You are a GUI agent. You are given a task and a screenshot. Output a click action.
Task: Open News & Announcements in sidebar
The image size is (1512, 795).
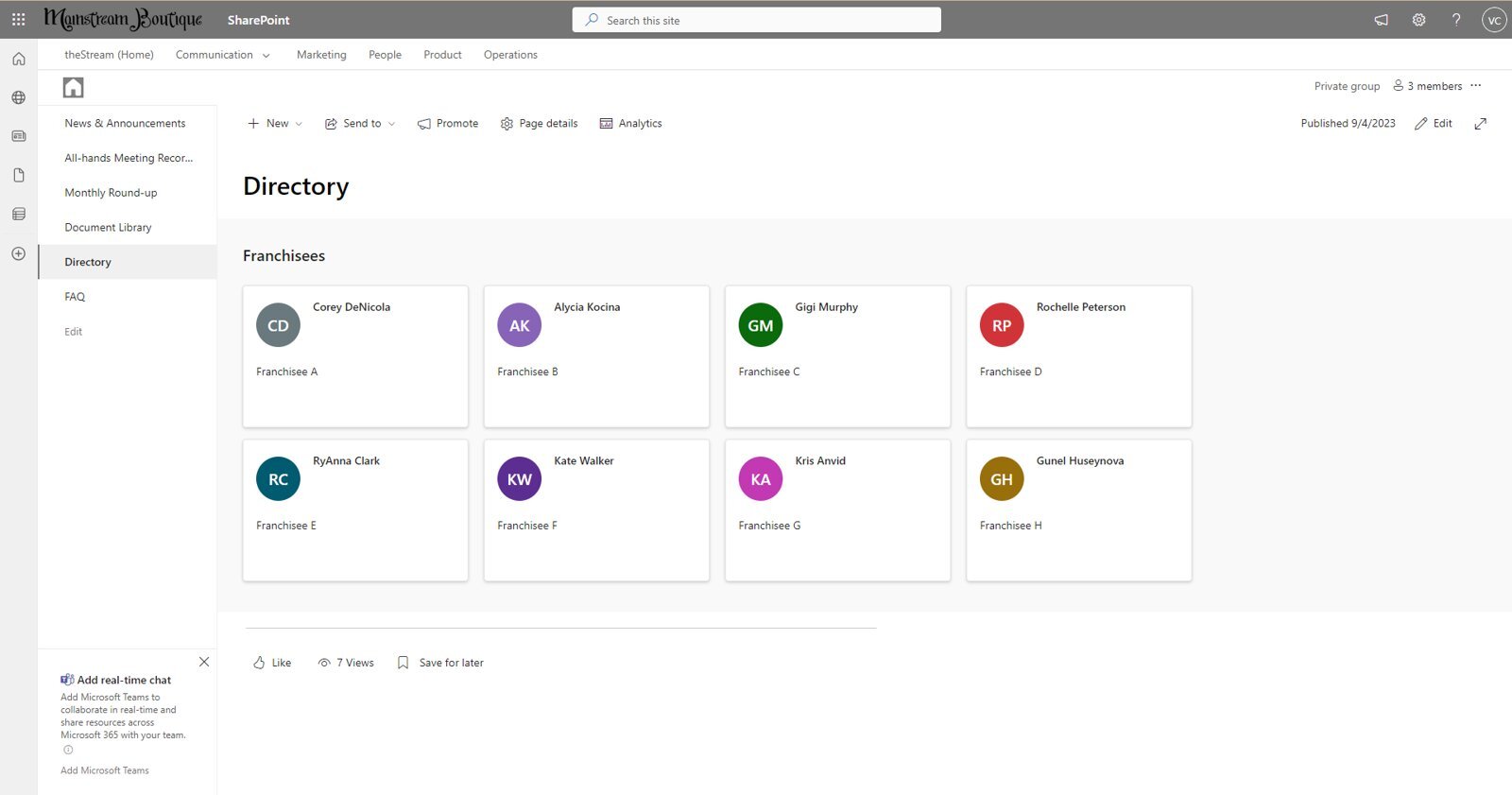[125, 124]
